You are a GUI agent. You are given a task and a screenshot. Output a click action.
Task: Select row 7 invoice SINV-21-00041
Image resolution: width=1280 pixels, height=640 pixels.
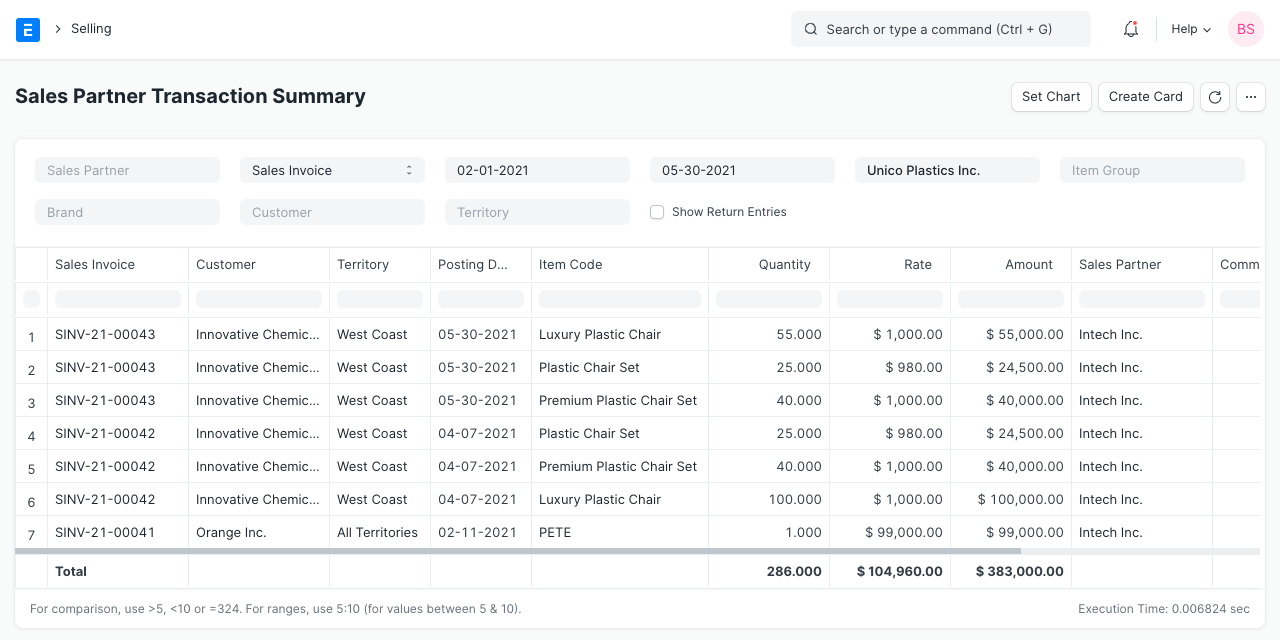pyautogui.click(x=105, y=533)
